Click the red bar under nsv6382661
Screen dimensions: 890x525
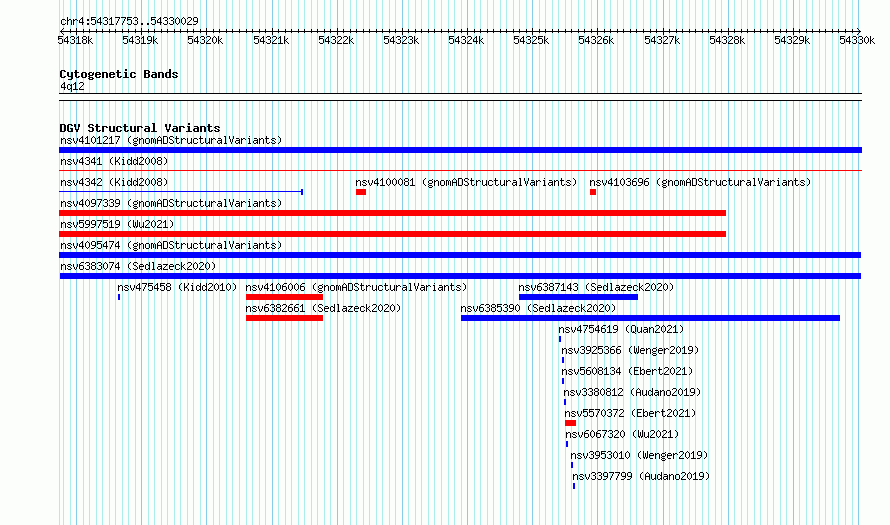(284, 318)
